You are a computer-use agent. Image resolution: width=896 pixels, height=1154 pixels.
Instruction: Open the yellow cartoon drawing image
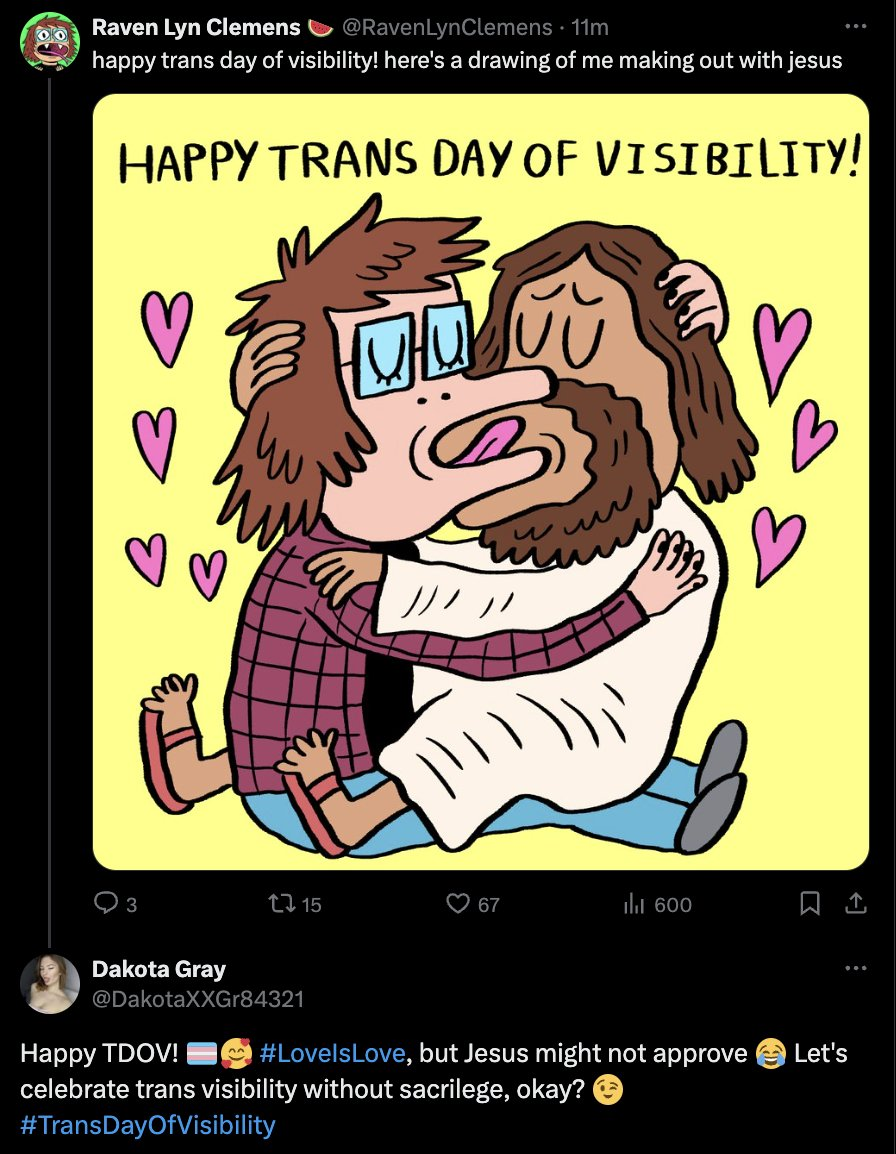tap(481, 482)
